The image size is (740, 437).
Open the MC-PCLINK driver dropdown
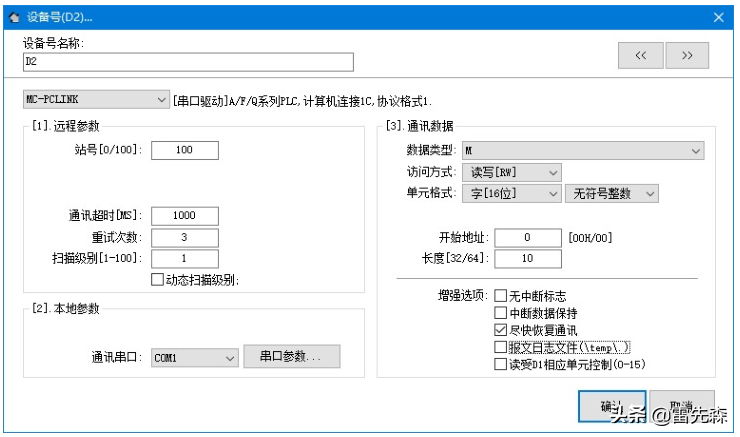point(97,100)
